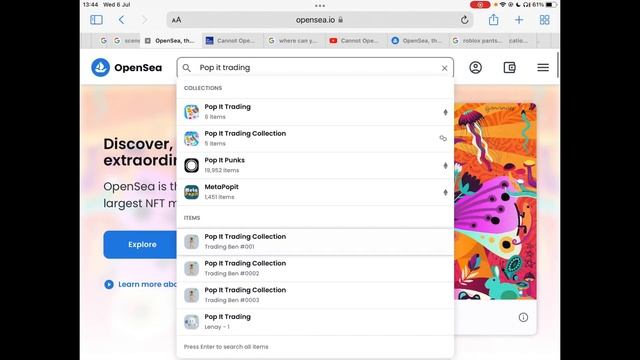This screenshot has width=640, height=360.
Task: Click the Learn more play icon
Action: (109, 284)
